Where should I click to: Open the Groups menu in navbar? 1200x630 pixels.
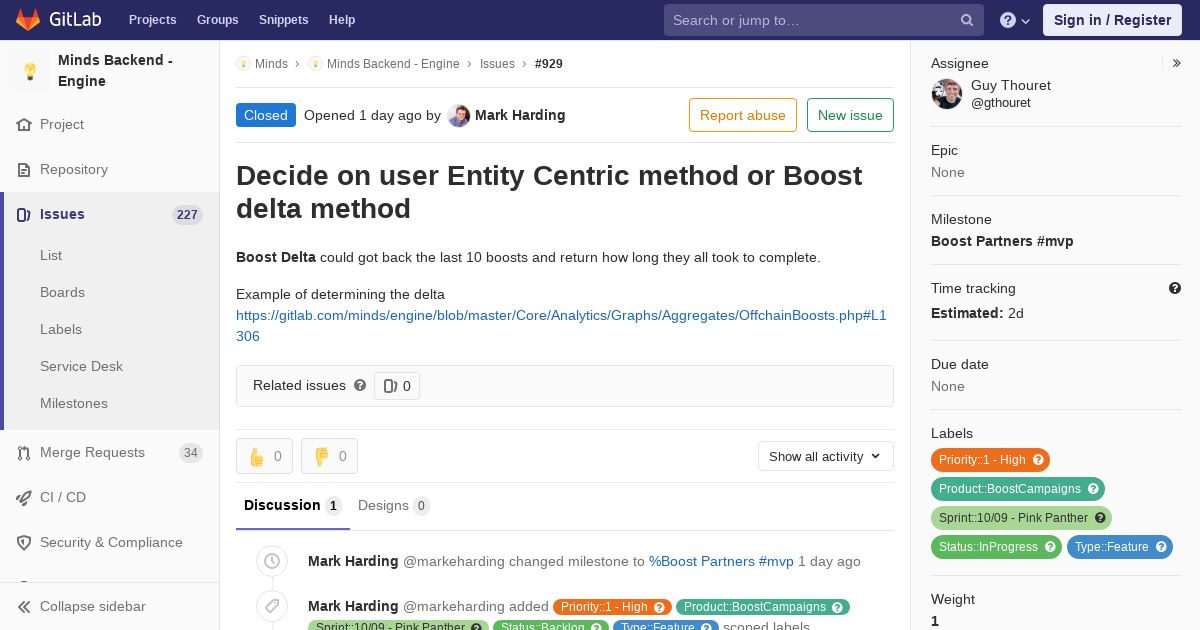coord(217,20)
